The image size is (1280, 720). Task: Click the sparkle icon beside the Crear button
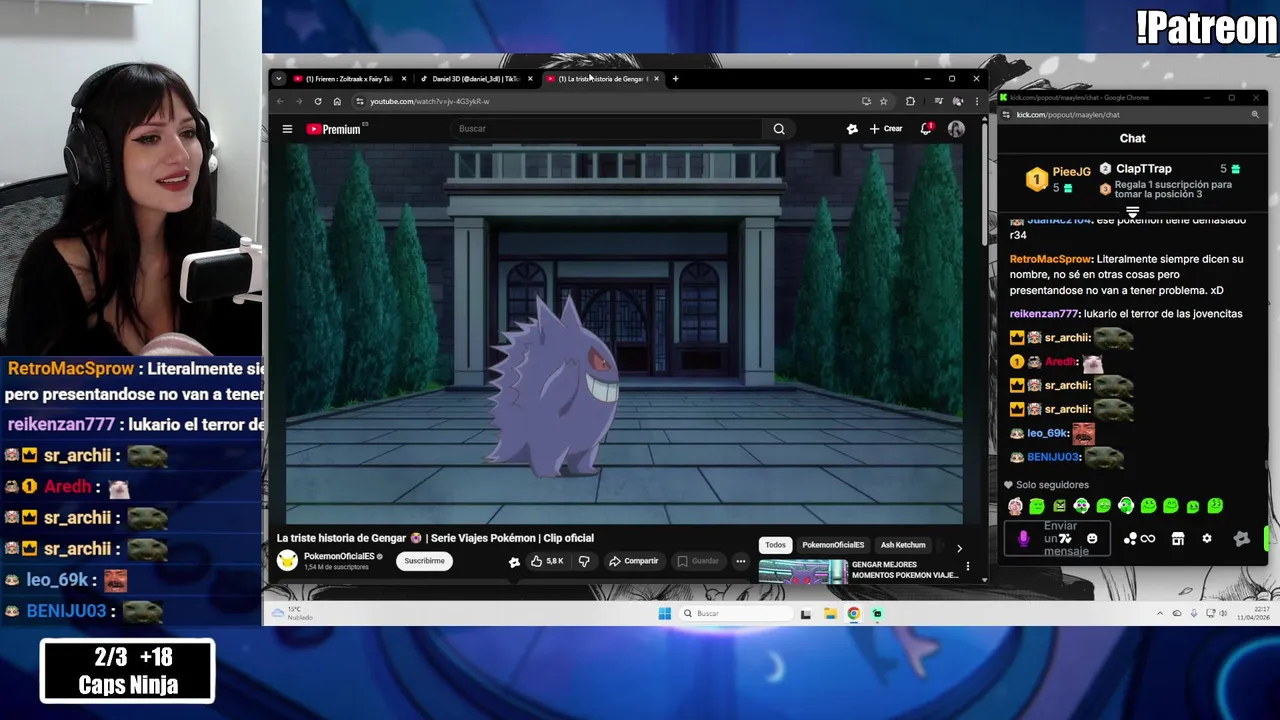852,129
